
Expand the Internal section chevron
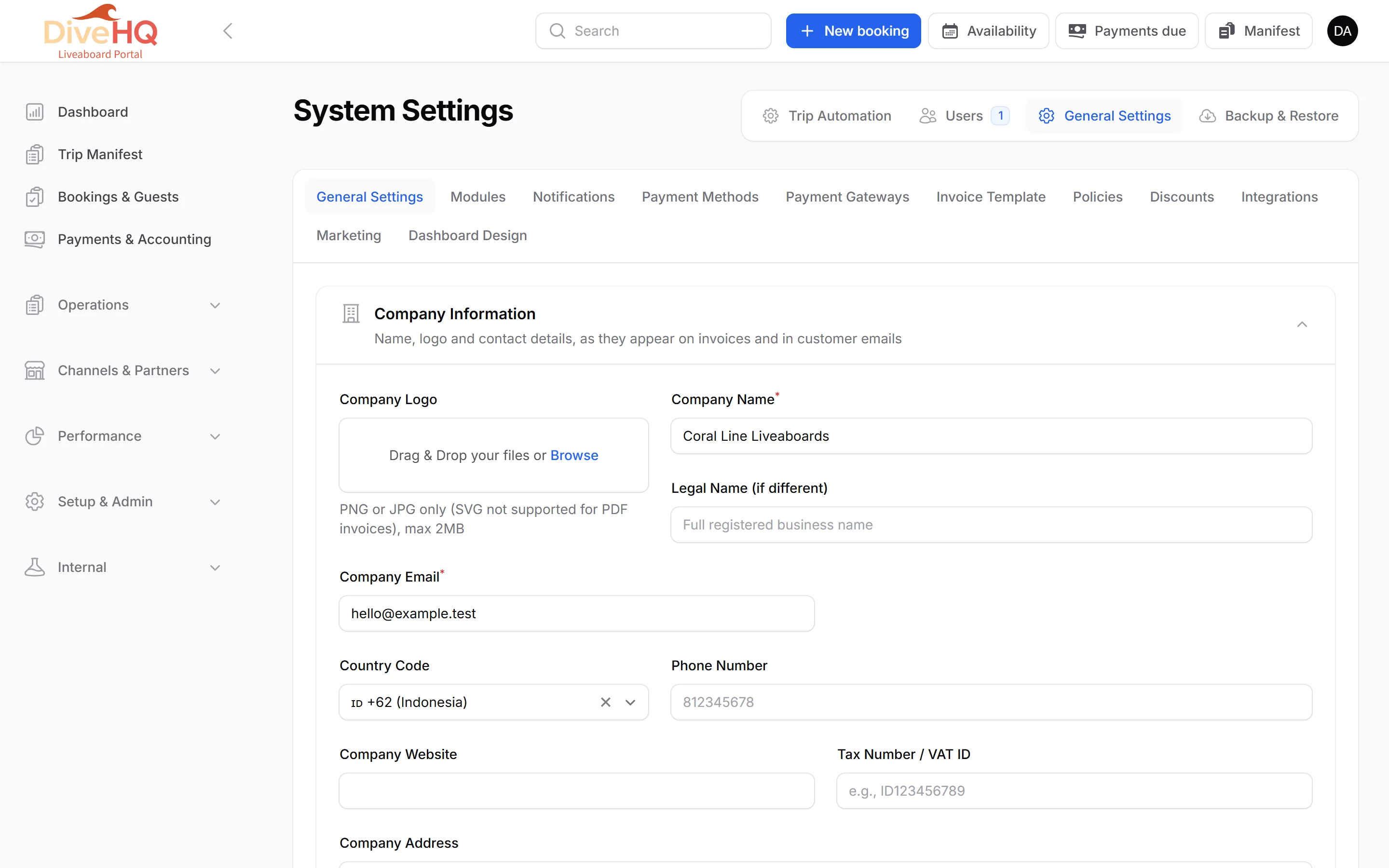215,568
